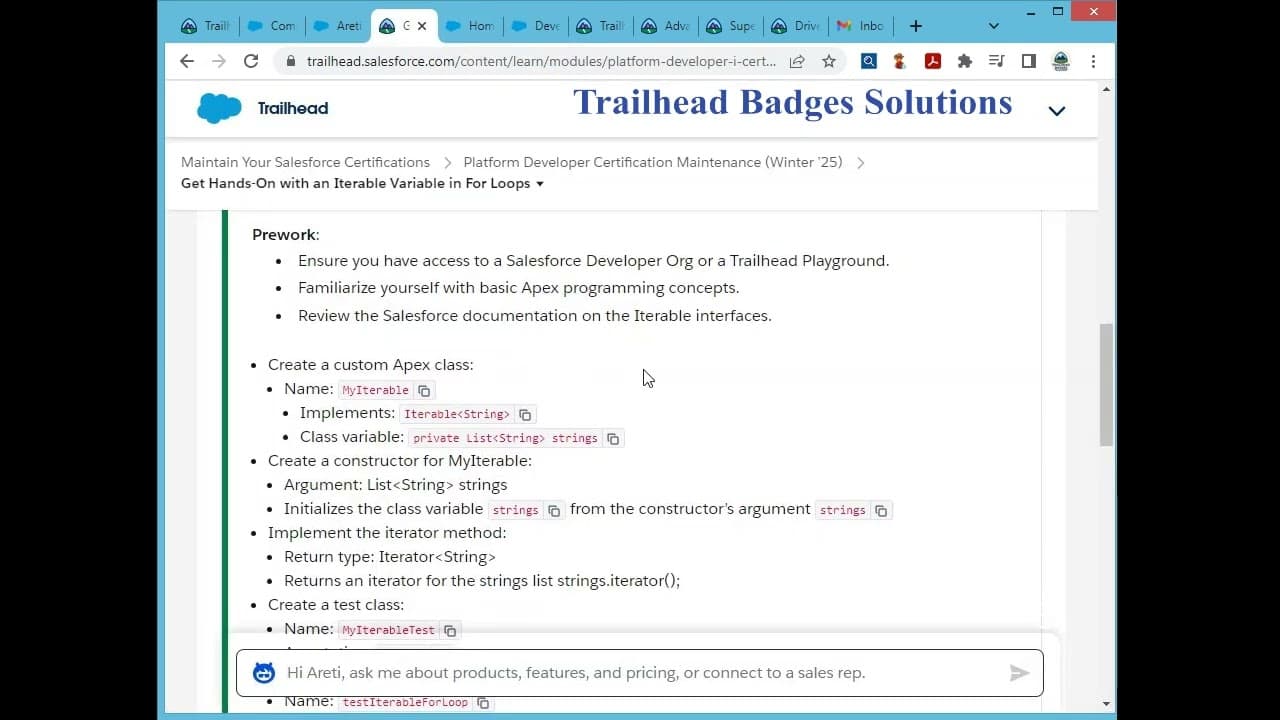View site information via the lock icon
The width and height of the screenshot is (1280, 720).
[290, 61]
